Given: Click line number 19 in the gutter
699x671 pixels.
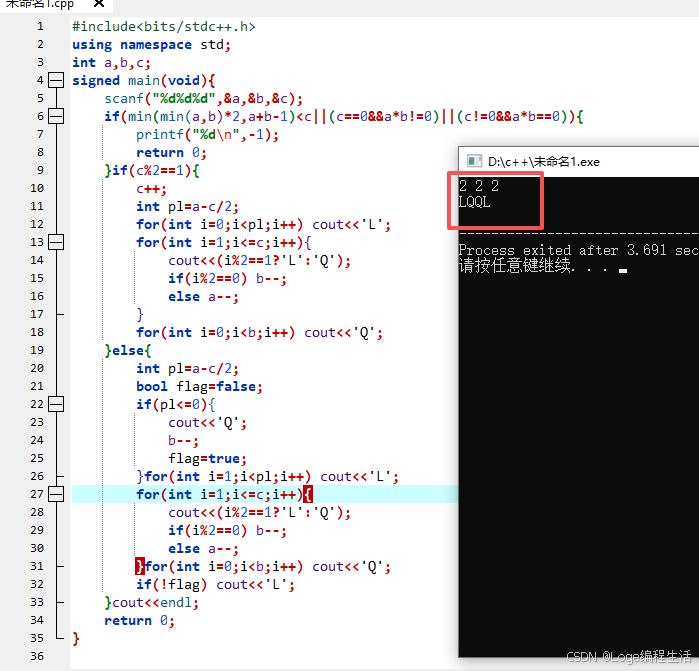Looking at the screenshot, I should click(37, 350).
